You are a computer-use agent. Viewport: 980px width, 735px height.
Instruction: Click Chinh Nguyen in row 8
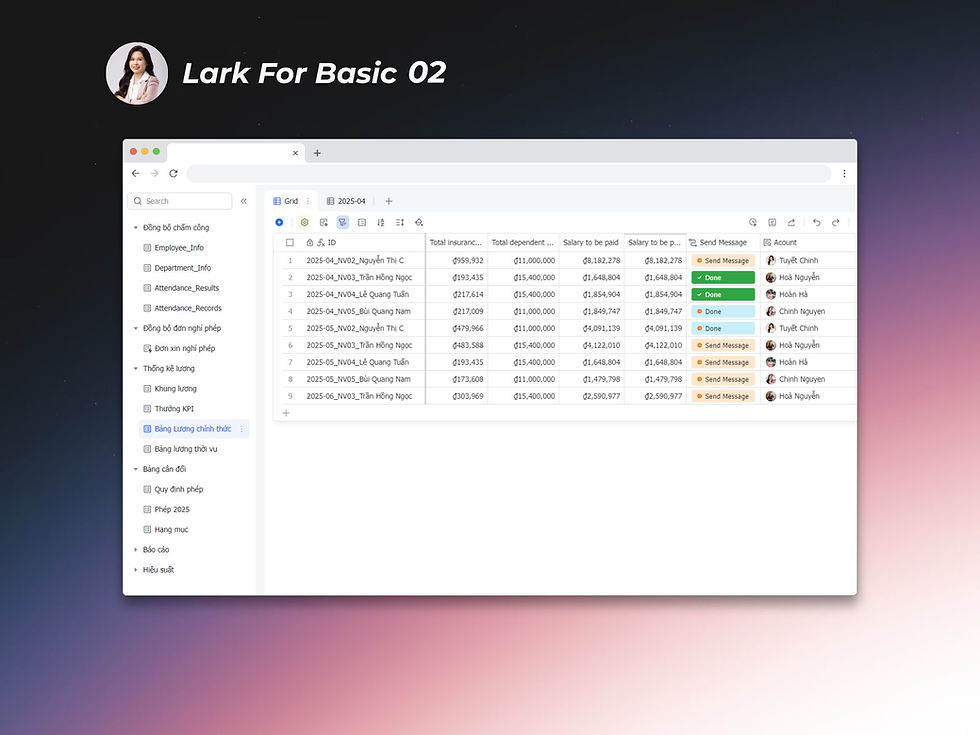801,379
